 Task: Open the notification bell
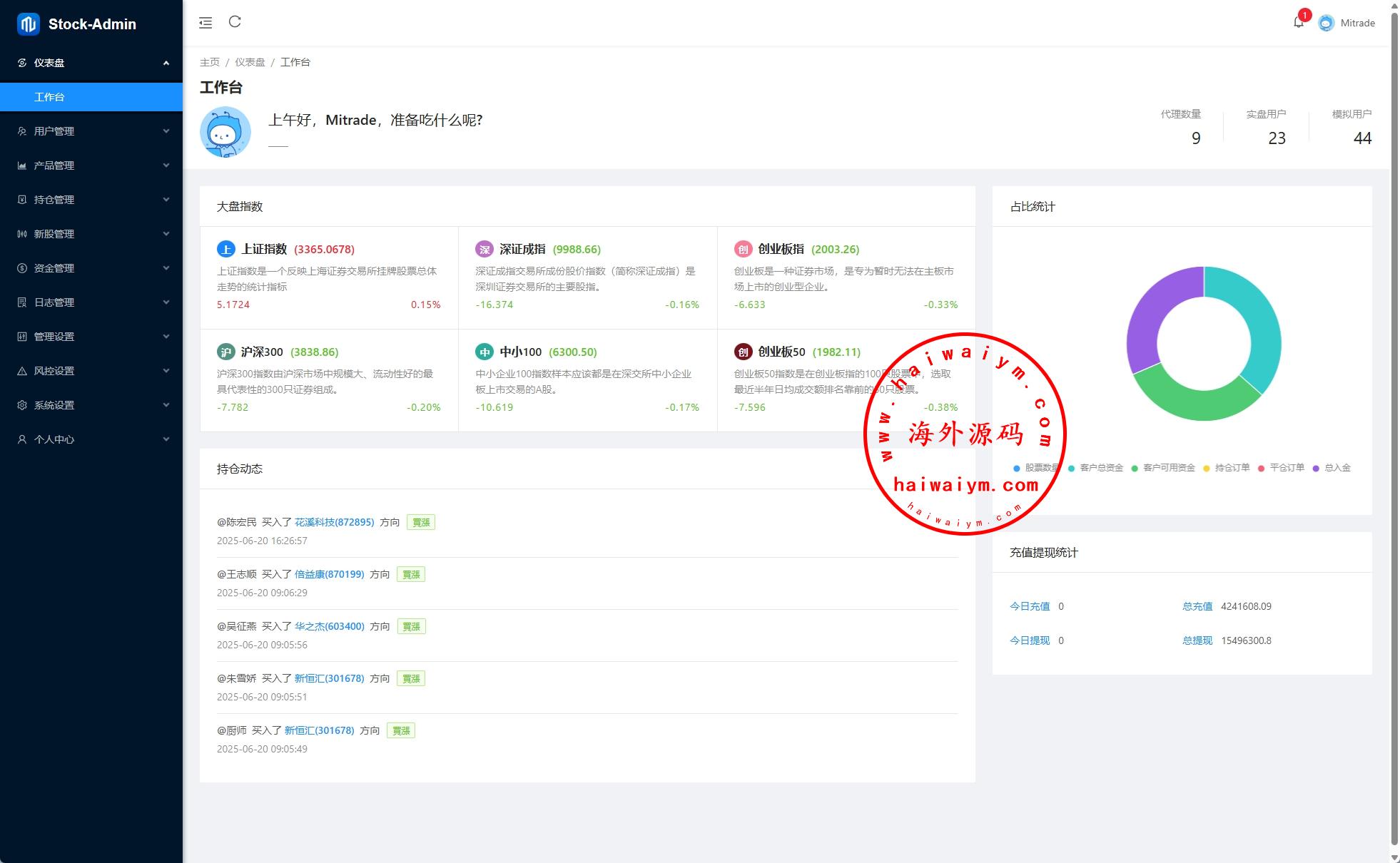coord(1299,23)
